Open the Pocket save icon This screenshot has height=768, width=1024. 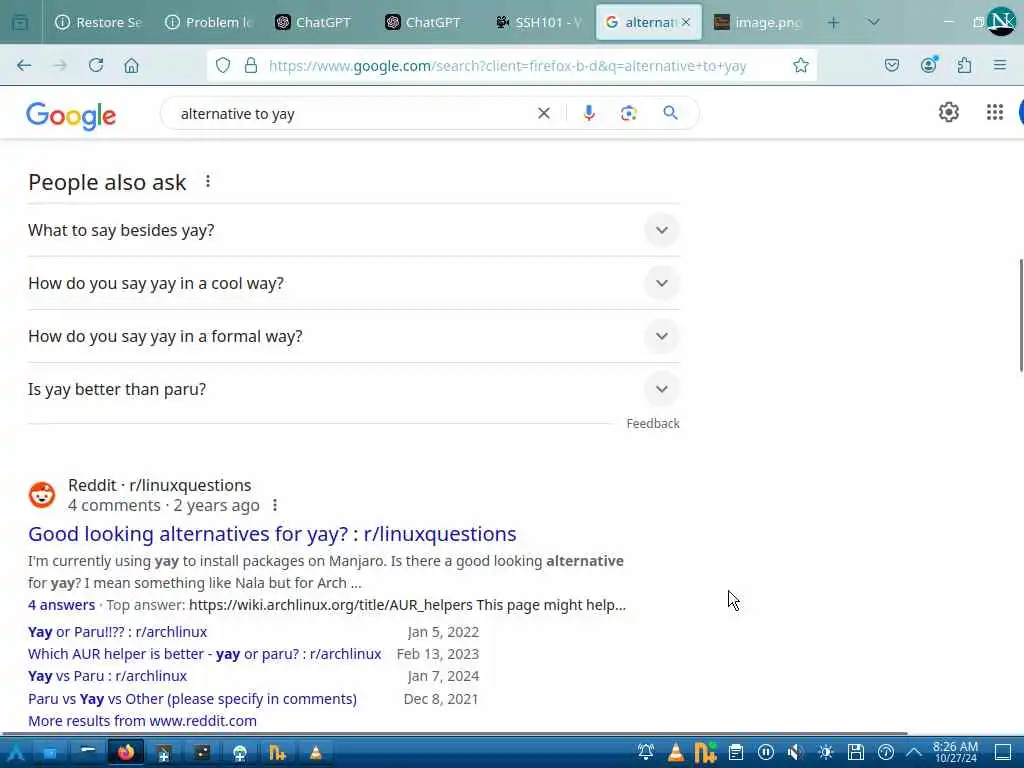892,65
